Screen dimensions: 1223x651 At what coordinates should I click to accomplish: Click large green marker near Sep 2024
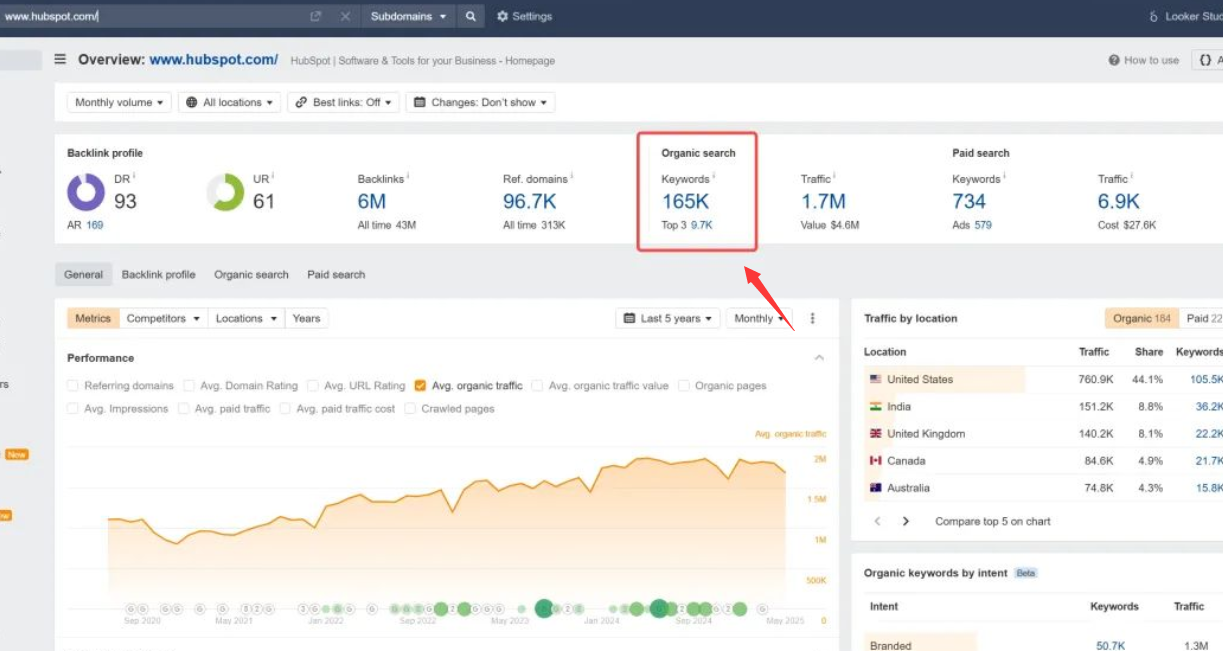[x=659, y=608]
